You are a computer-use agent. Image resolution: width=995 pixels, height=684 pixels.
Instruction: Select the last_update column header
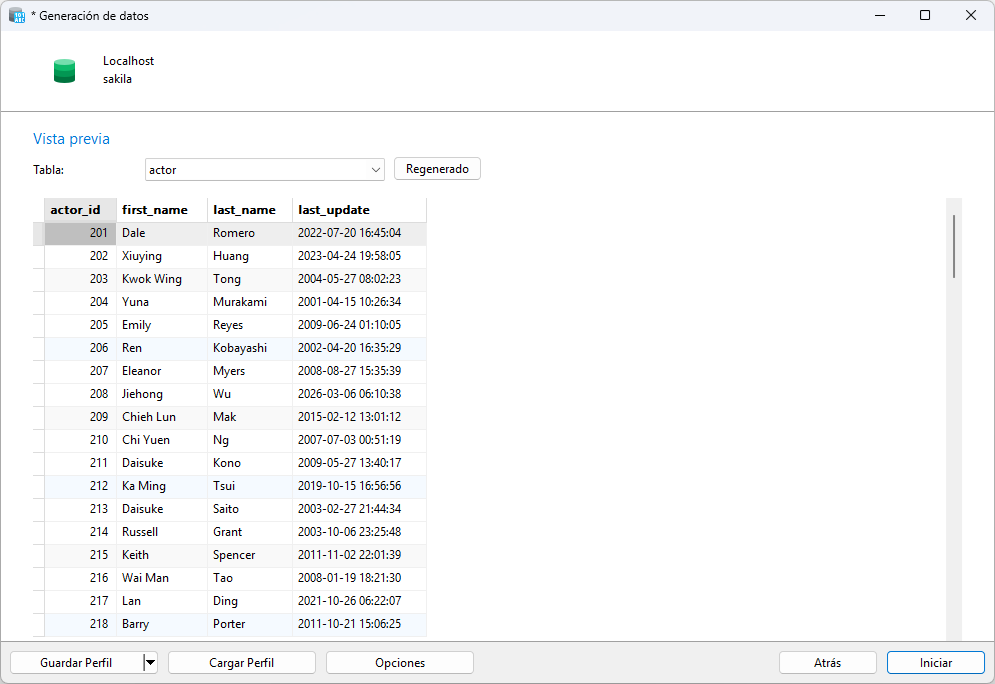pyautogui.click(x=359, y=210)
